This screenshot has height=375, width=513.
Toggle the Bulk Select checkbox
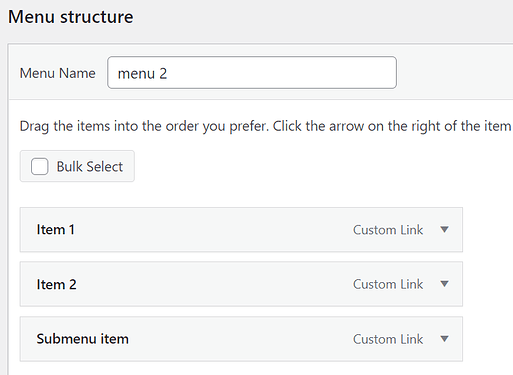40,166
